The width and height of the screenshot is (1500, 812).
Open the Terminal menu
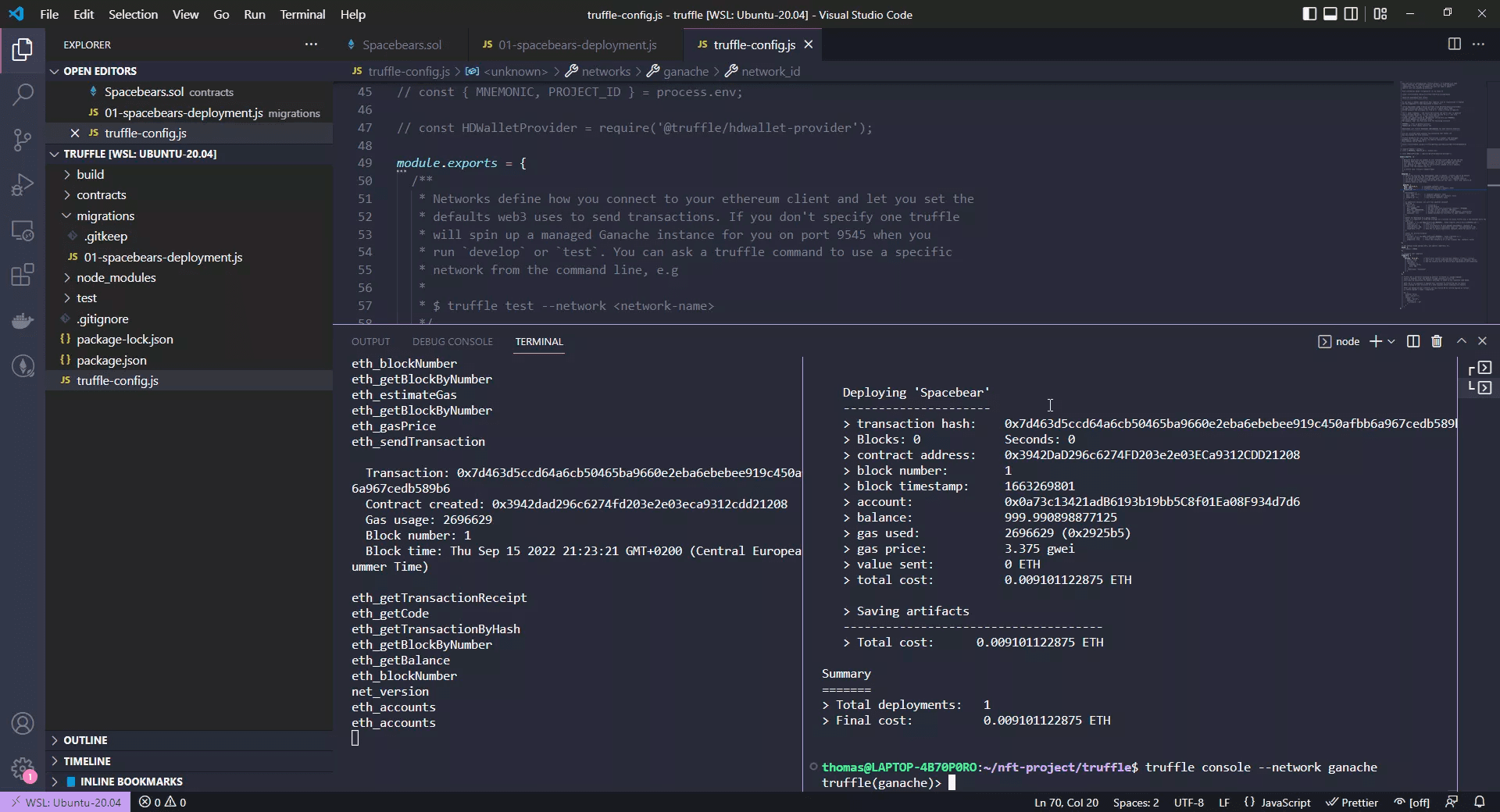(302, 14)
